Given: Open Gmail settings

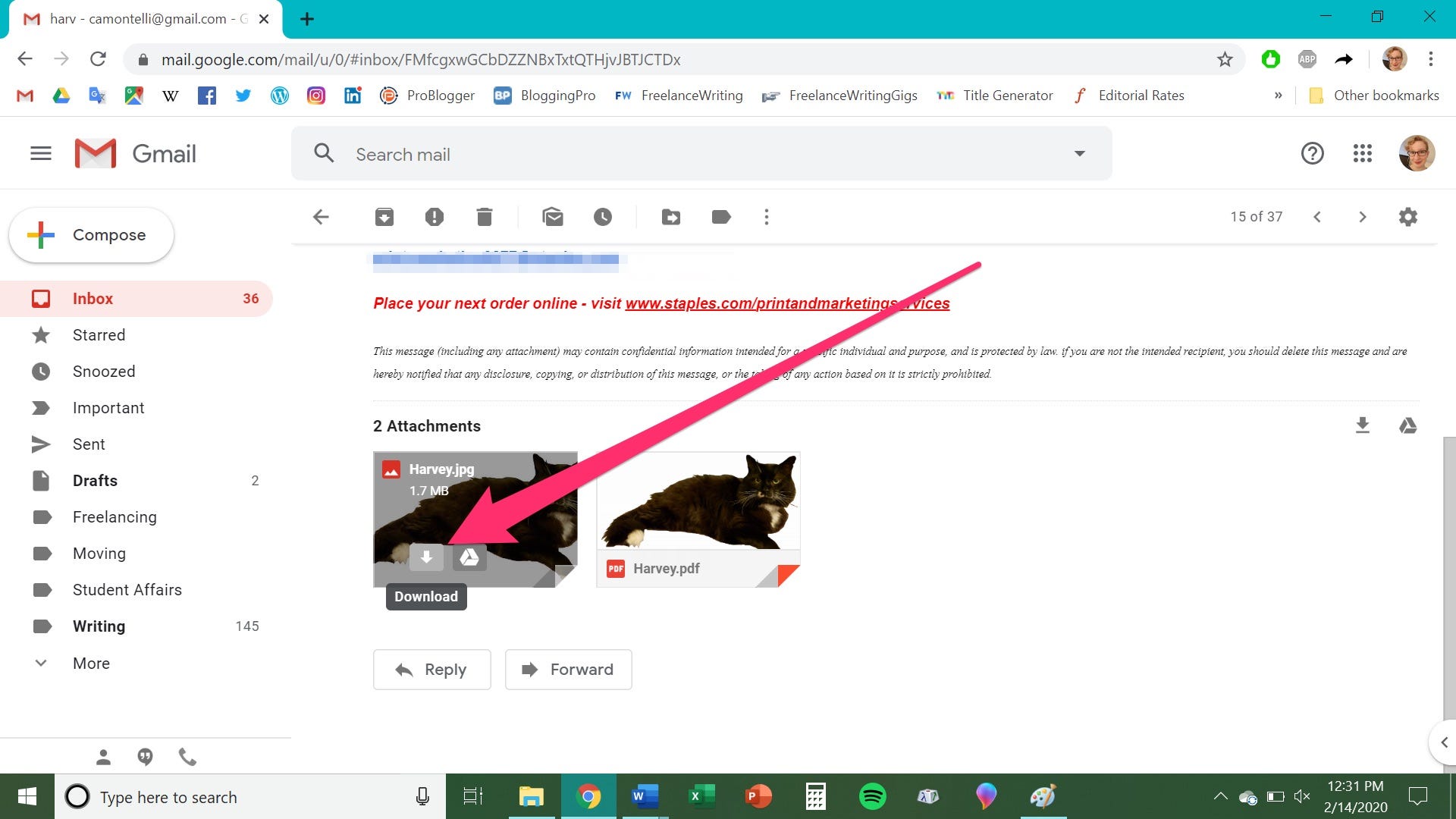Looking at the screenshot, I should (1407, 217).
